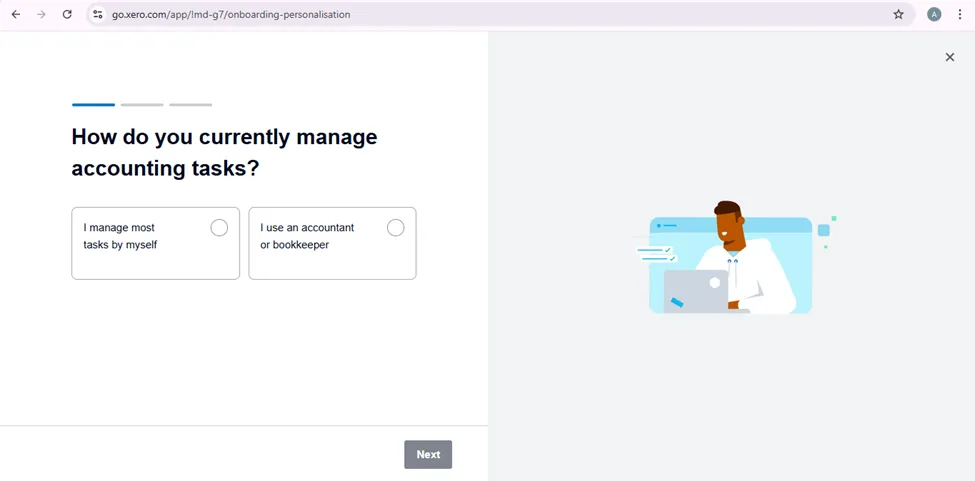Click the illustration of person at laptop
This screenshot has height=481, width=975.
point(734,257)
